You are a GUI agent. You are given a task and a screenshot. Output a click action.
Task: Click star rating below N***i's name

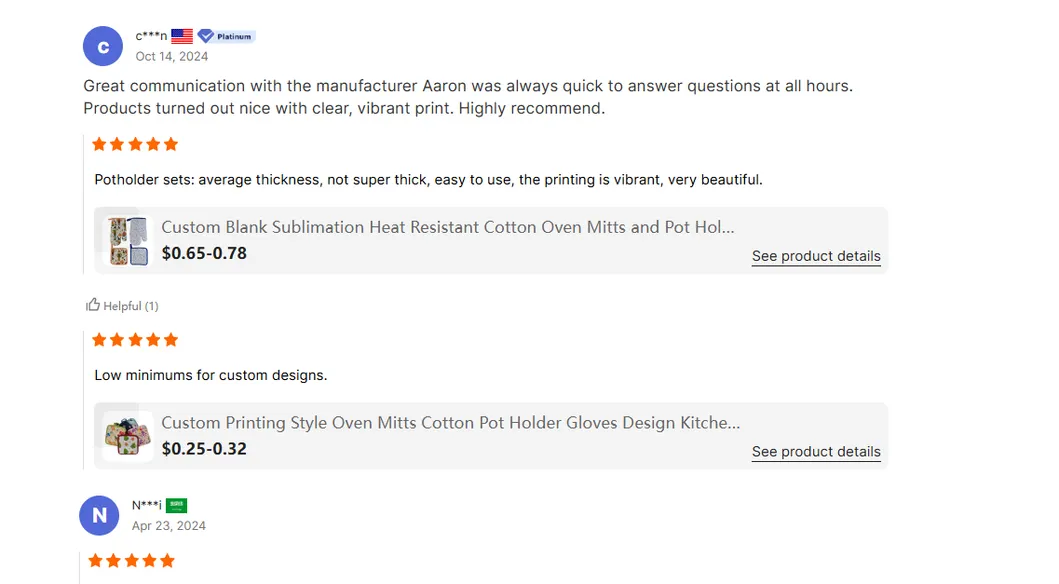click(131, 560)
